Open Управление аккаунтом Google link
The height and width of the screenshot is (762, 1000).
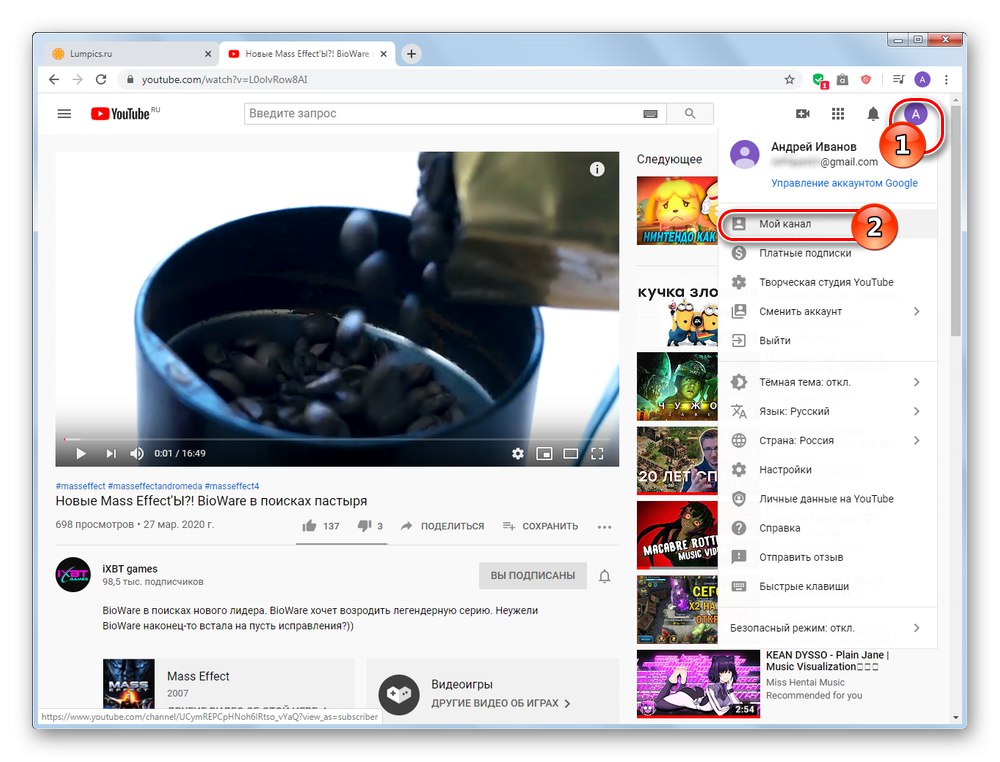844,183
